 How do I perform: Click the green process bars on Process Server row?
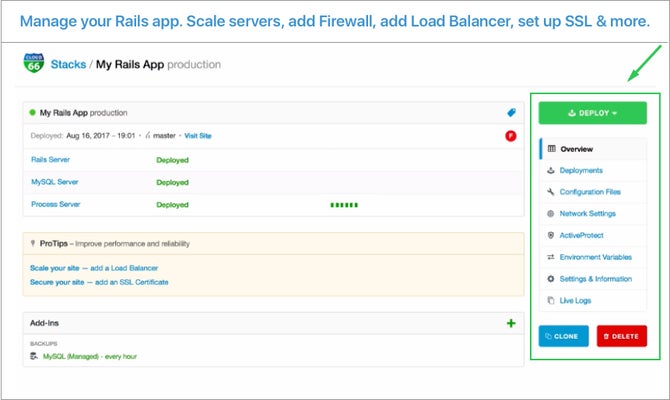click(344, 205)
